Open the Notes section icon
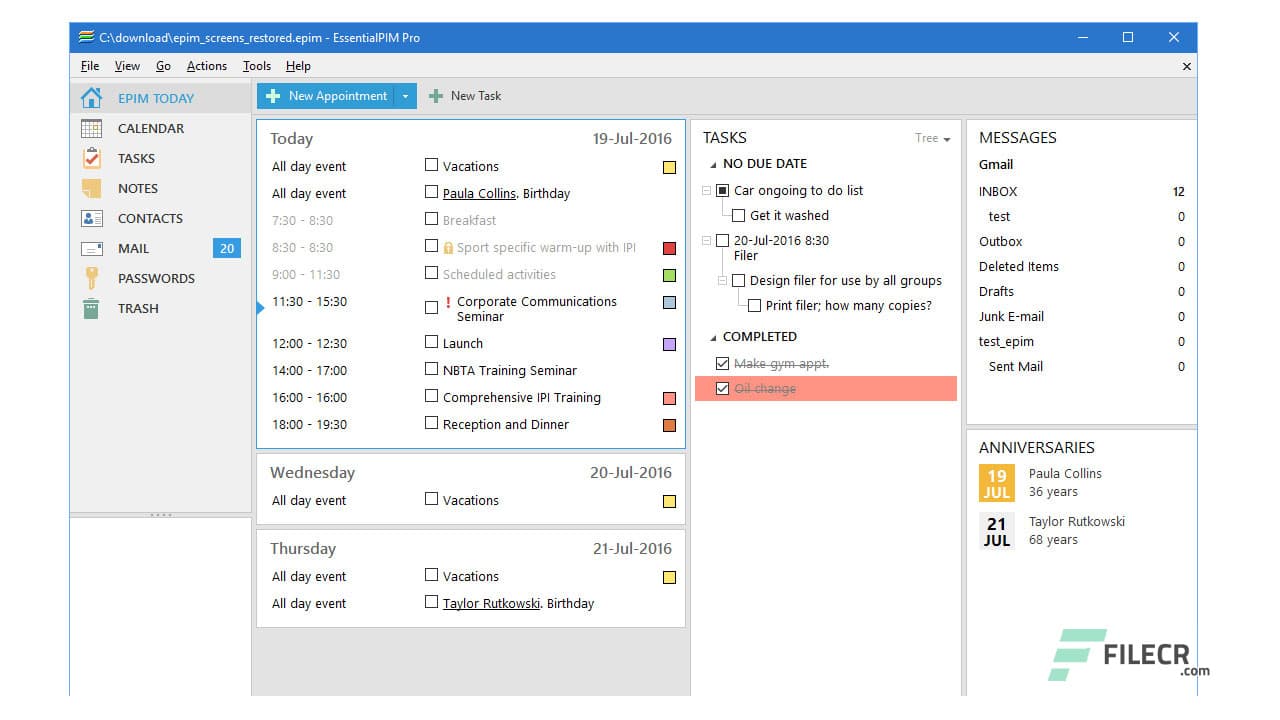The image size is (1280, 720). tap(91, 188)
